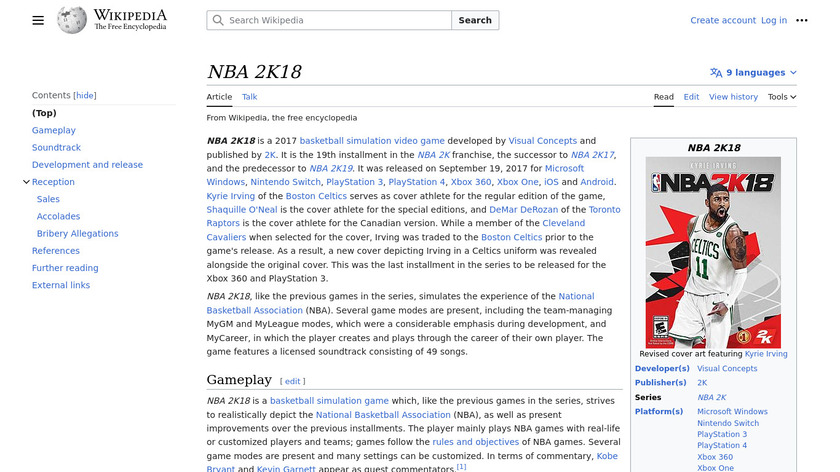Image resolution: width=840 pixels, height=472 pixels.
Task: Open DeMar DeRozan link
Action: coord(523,209)
